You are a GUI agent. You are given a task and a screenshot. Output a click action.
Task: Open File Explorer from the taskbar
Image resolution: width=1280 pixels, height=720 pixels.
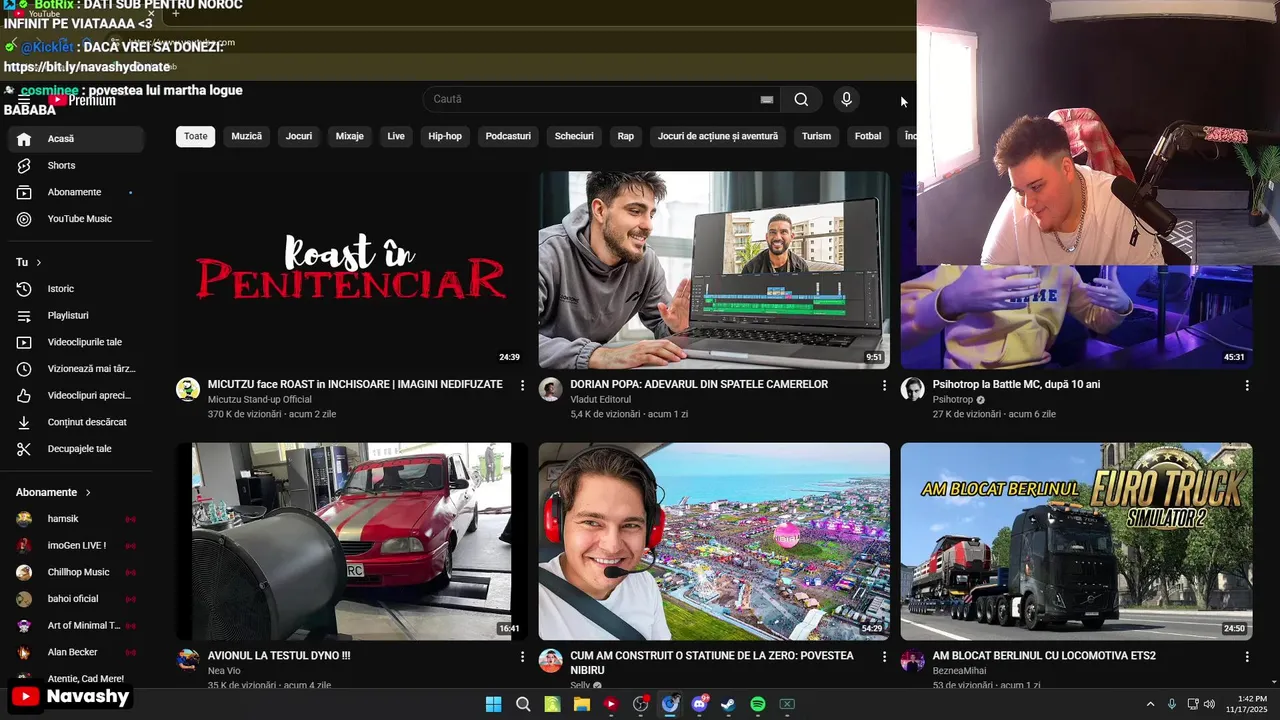coord(581,705)
